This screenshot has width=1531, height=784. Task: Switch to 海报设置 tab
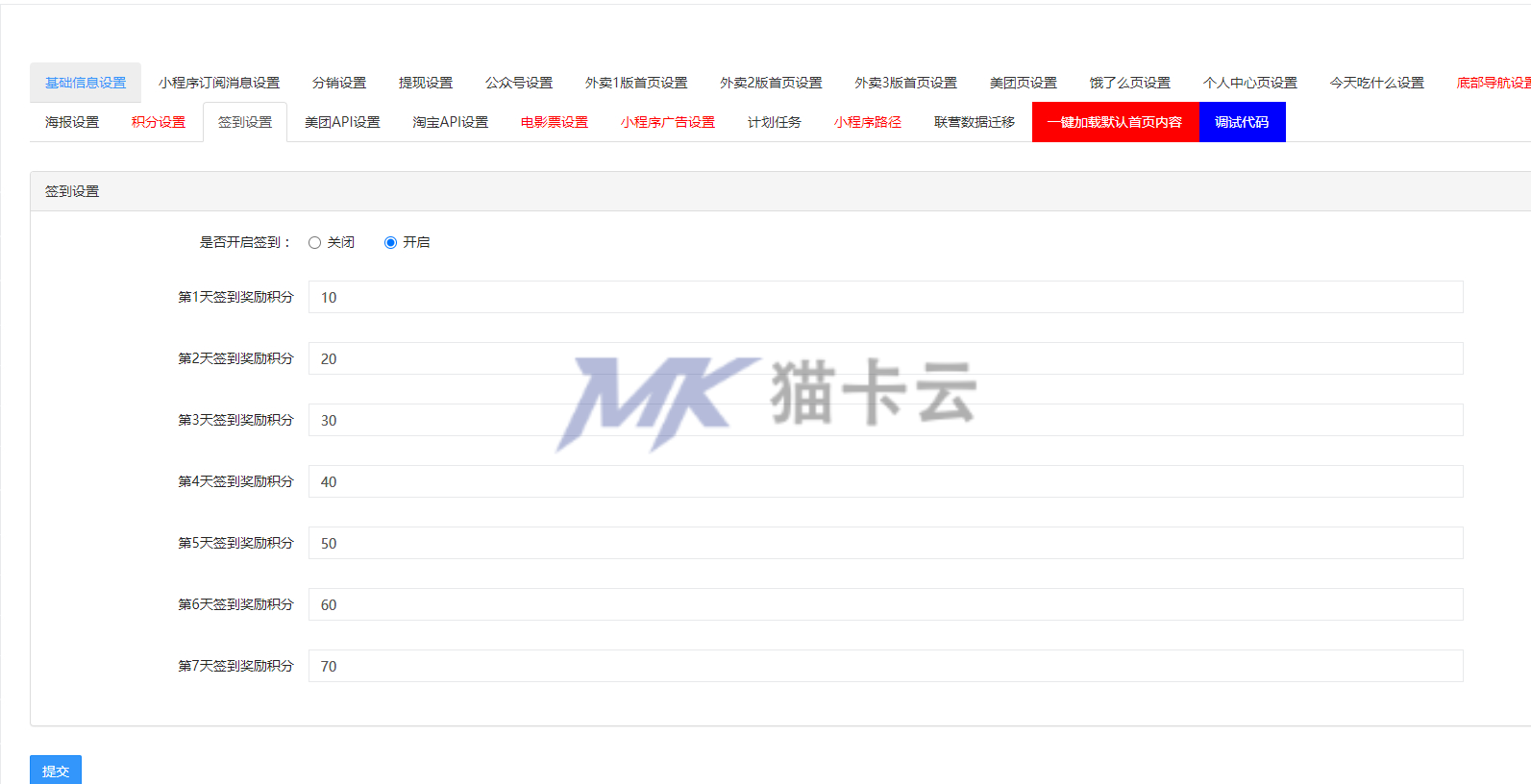72,122
